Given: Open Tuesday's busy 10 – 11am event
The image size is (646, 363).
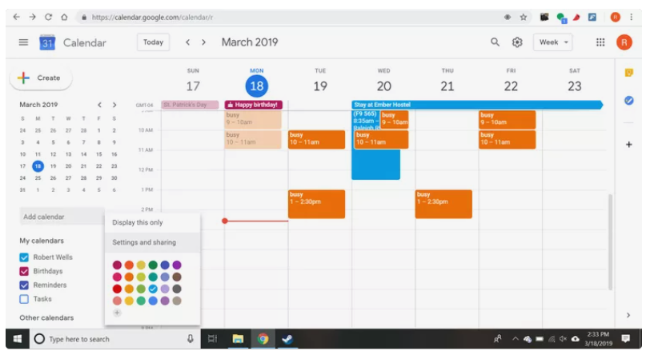Looking at the screenshot, I should (316, 140).
